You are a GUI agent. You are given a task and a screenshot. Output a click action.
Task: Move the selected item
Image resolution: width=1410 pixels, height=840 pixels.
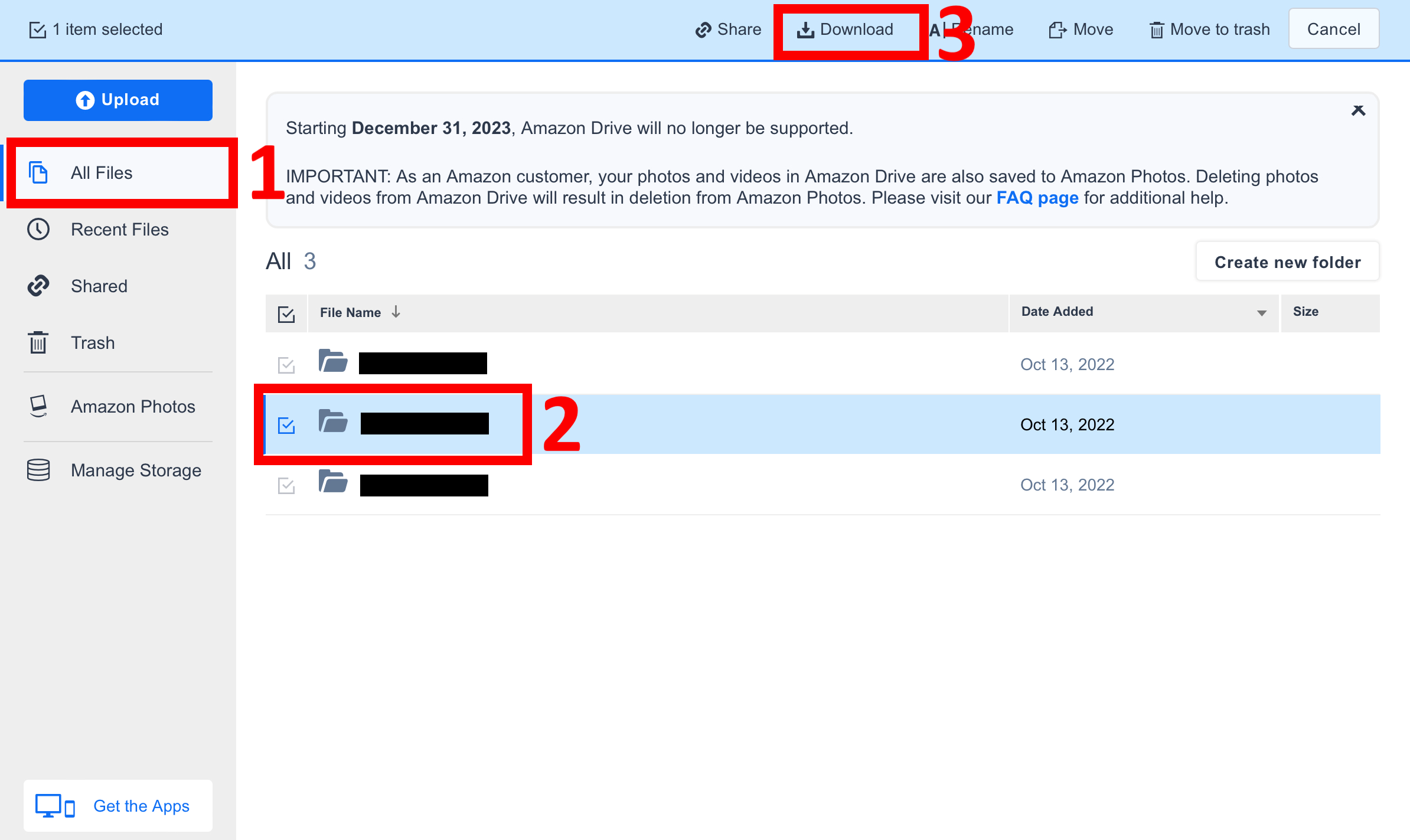pos(1081,30)
